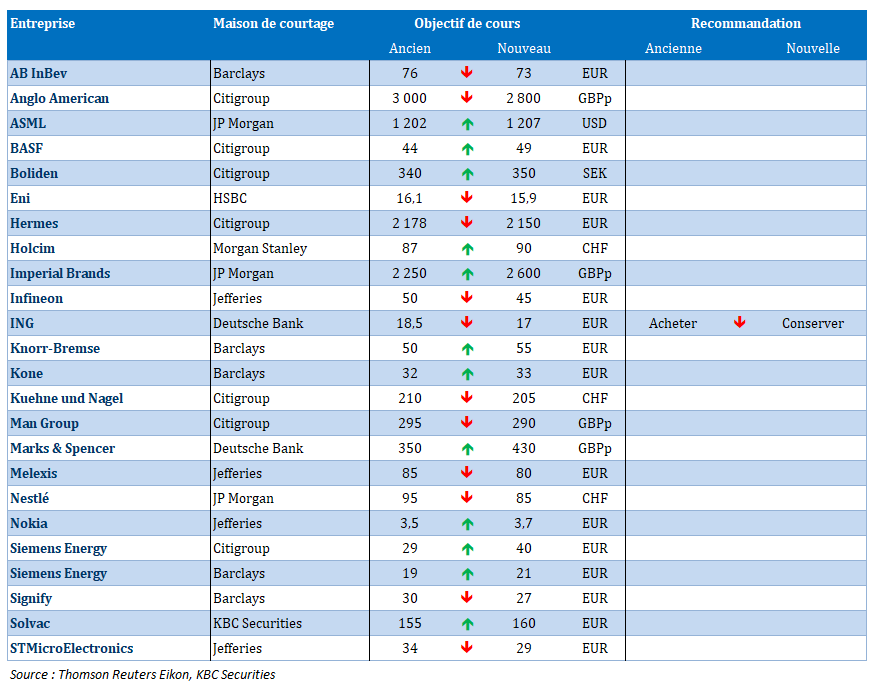Click the red down arrow in the Nestlé row
Viewport: 873px width, 687px height.
point(467,498)
